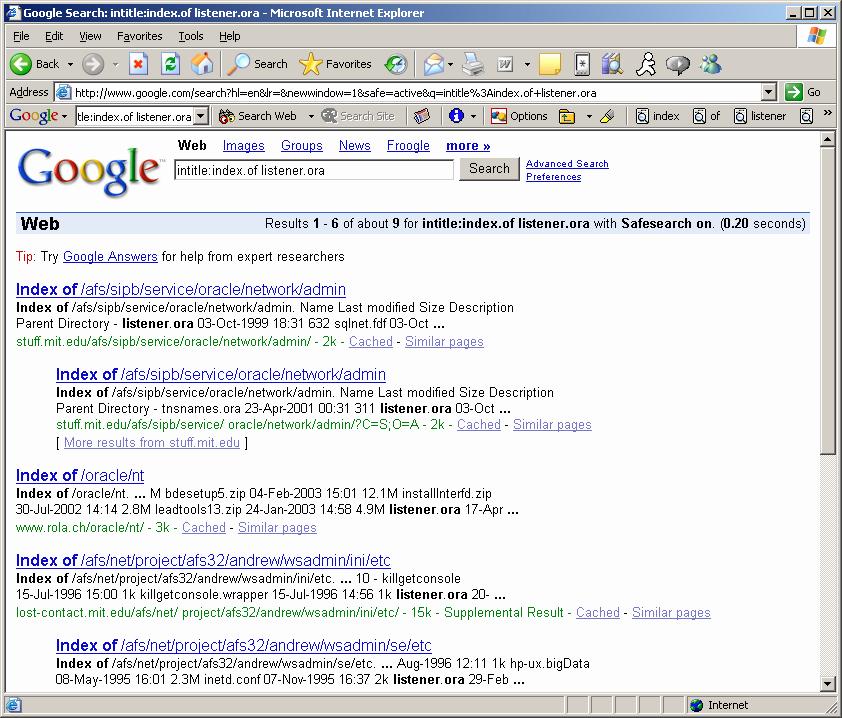Viewport: 842px width, 718px height.
Task: Open the File menu
Action: 21,36
